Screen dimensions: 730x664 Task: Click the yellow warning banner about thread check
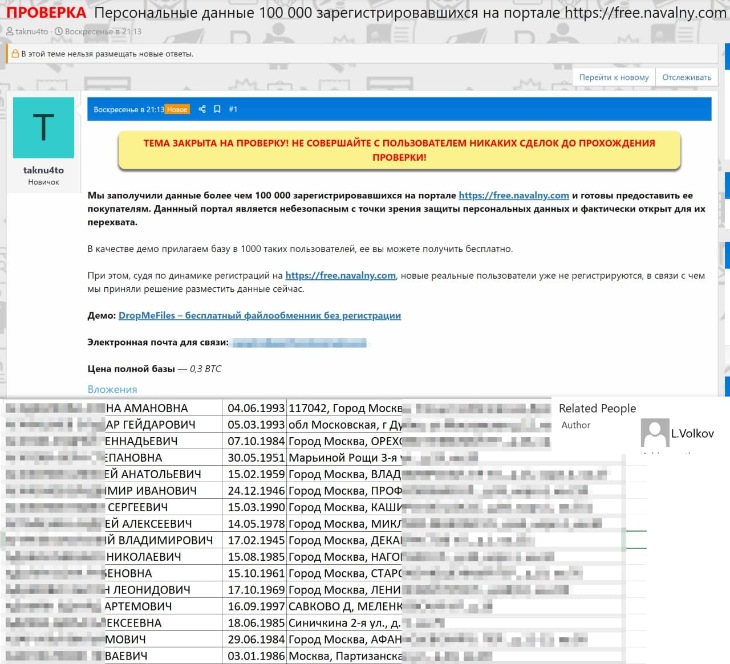399,150
